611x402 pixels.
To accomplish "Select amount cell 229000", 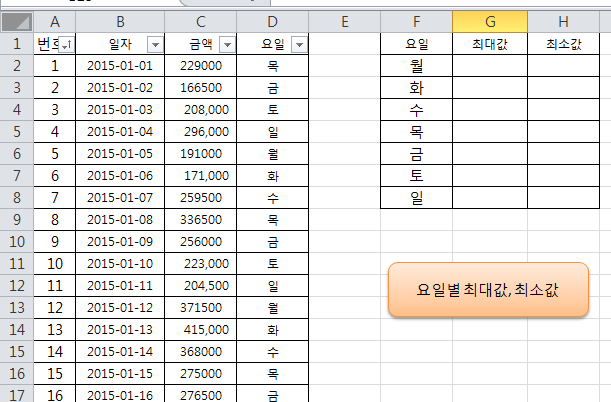I will 200,66.
